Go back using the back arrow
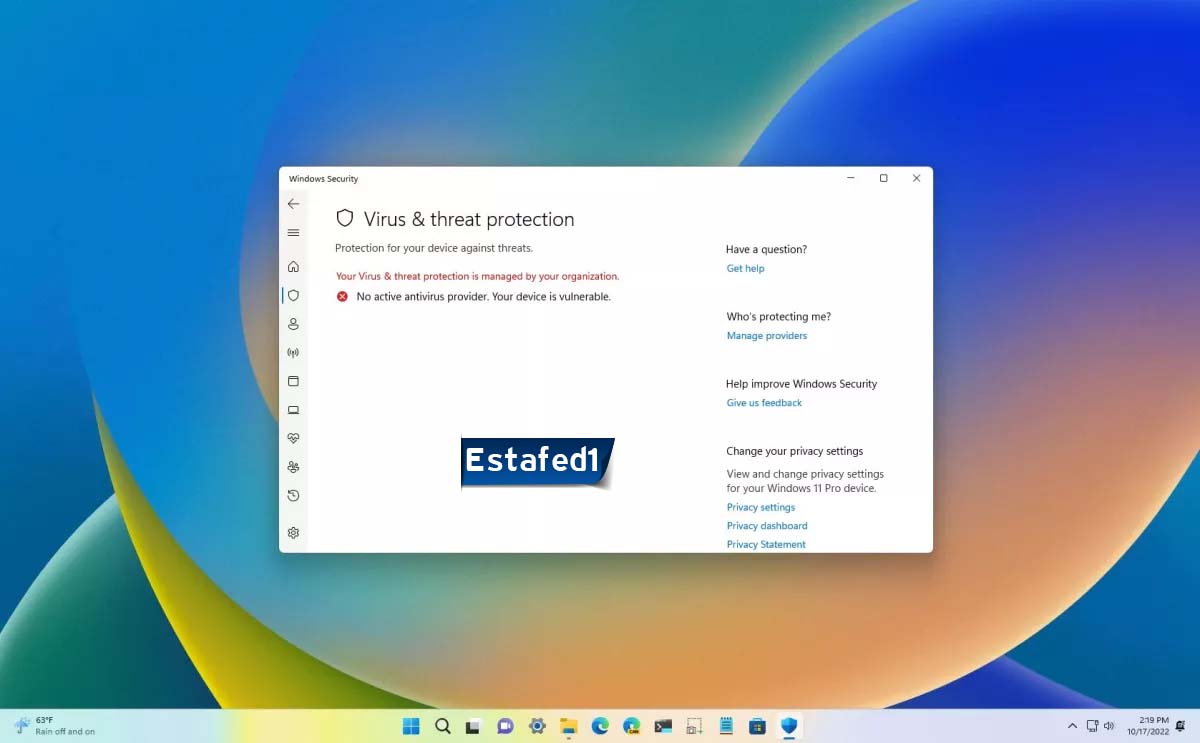 click(293, 203)
